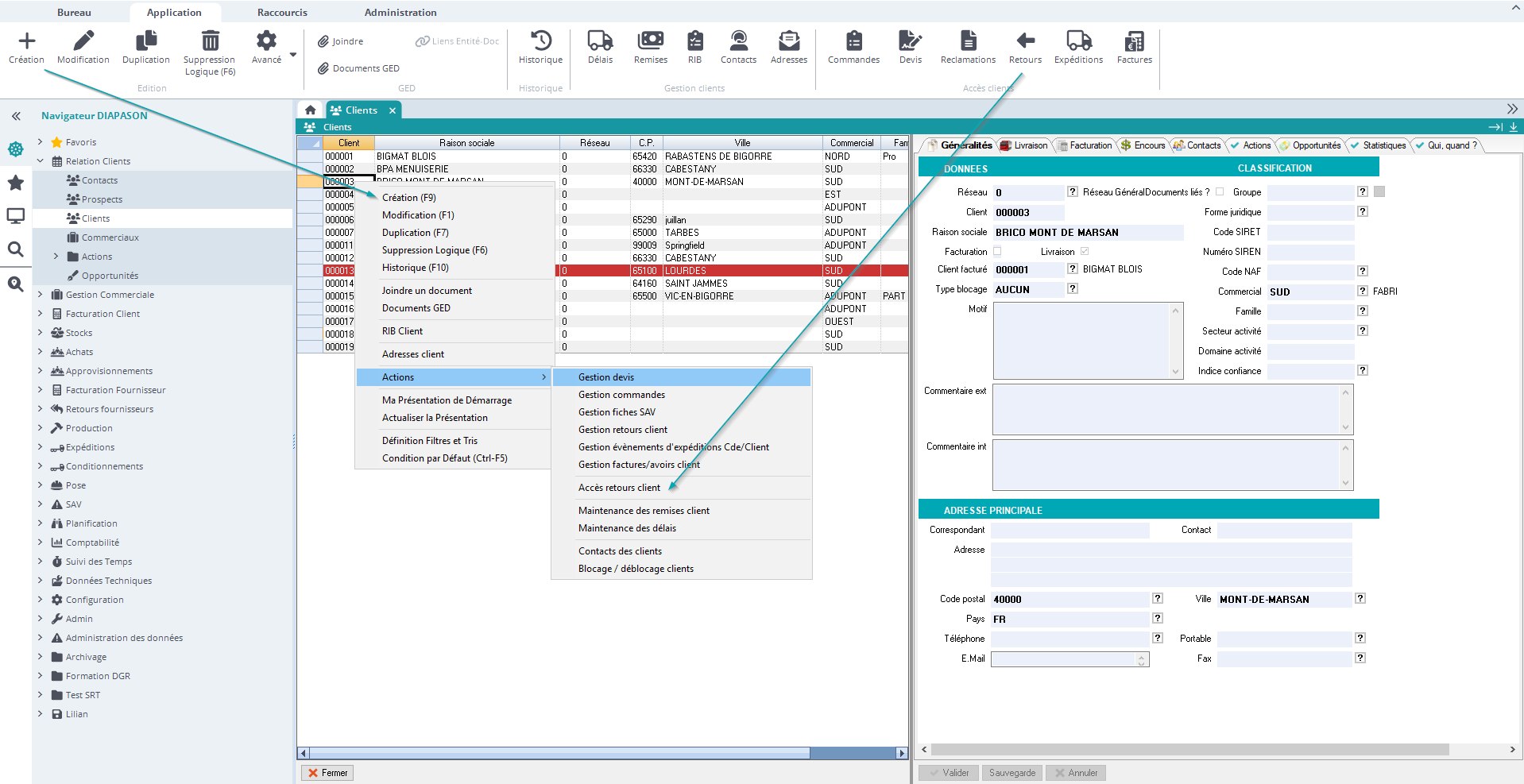
Task: Click into the E.Mail input field
Action: click(1063, 658)
